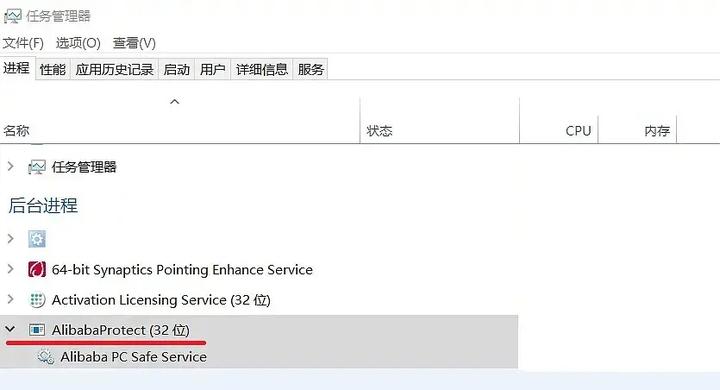Open the 服务 tab

coord(310,69)
